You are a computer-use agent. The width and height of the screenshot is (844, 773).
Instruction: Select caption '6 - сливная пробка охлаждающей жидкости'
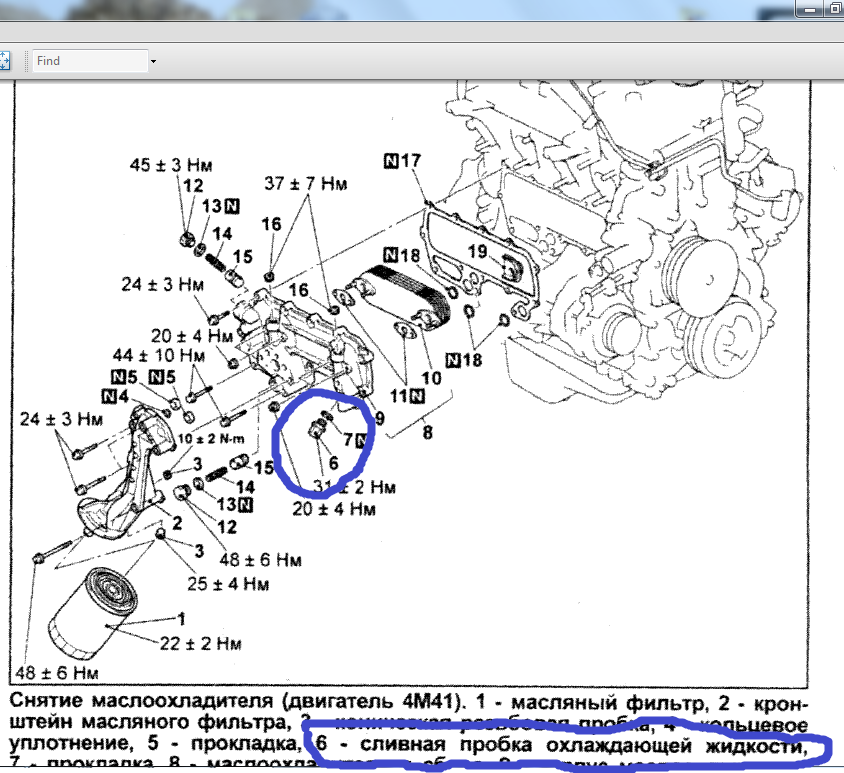point(562,746)
